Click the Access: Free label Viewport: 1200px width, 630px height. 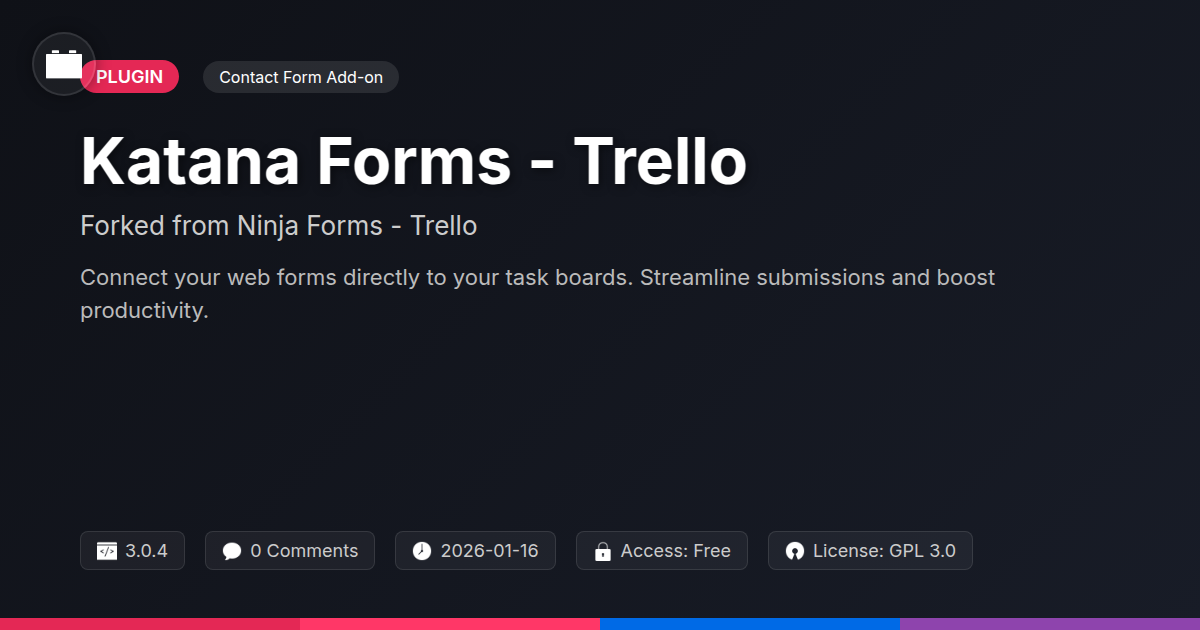tap(675, 551)
